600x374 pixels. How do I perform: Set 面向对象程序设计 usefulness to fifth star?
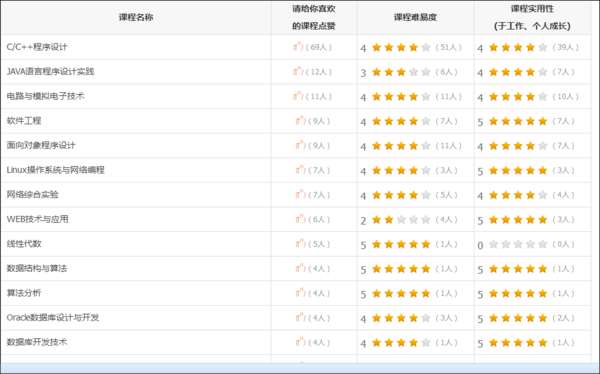pos(543,145)
